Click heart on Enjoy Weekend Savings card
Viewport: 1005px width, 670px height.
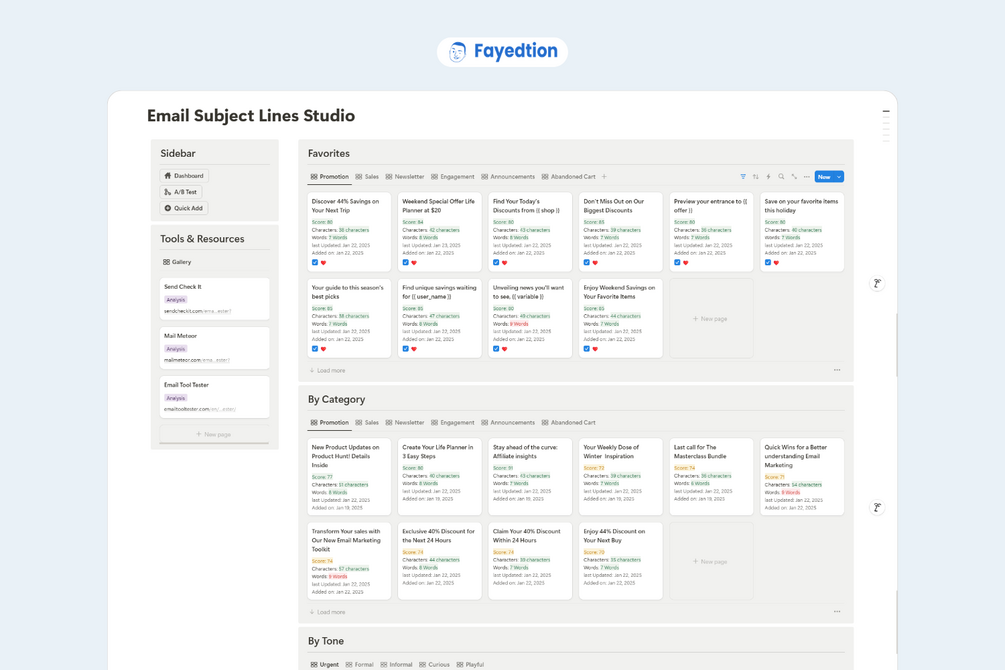(x=595, y=349)
